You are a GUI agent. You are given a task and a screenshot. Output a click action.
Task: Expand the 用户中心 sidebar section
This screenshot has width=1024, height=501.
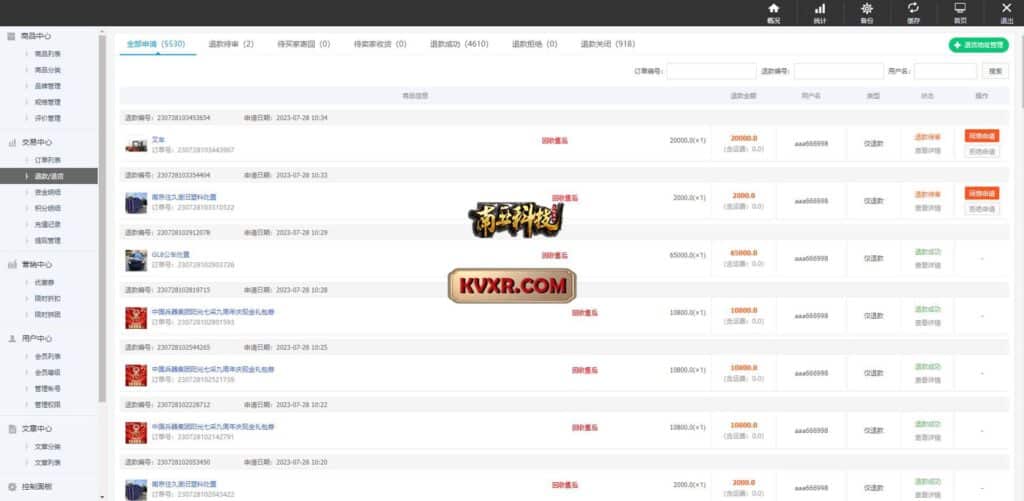pyautogui.click(x=37, y=338)
